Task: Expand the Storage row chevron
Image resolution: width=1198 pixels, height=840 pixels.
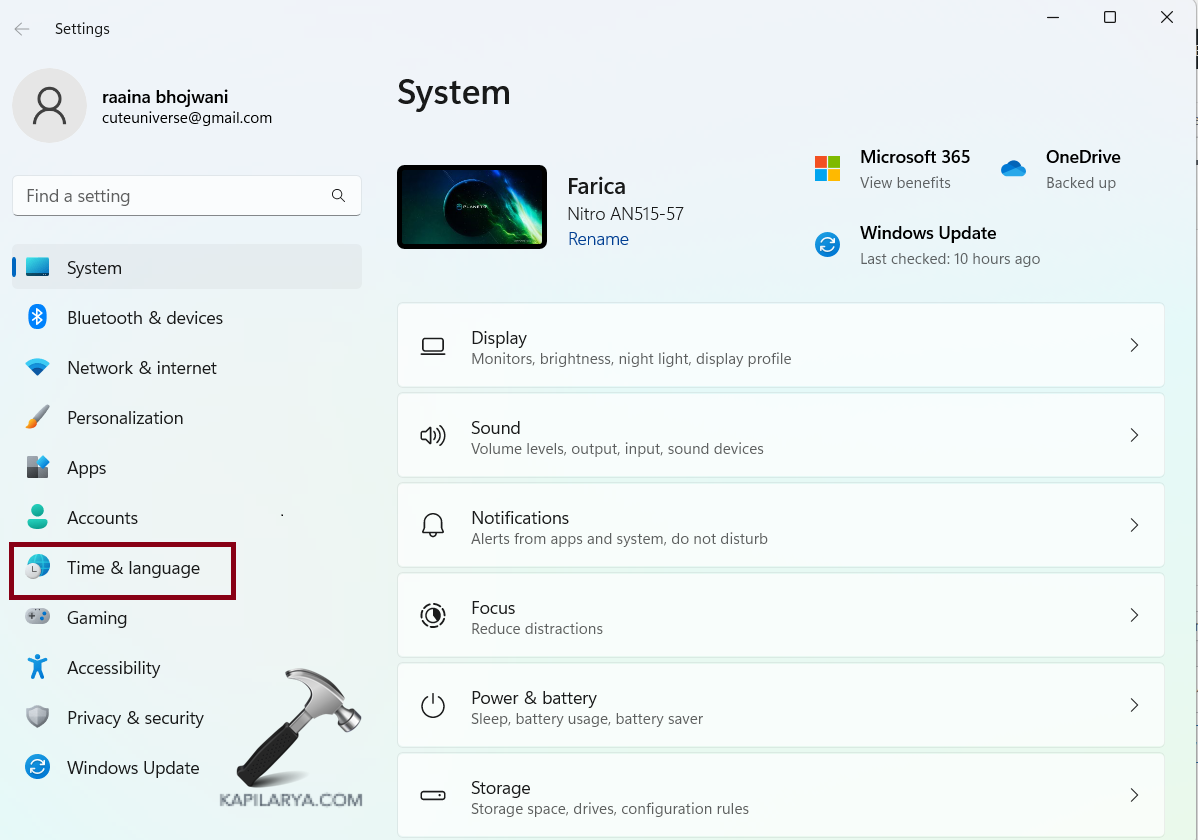Action: point(1134,795)
